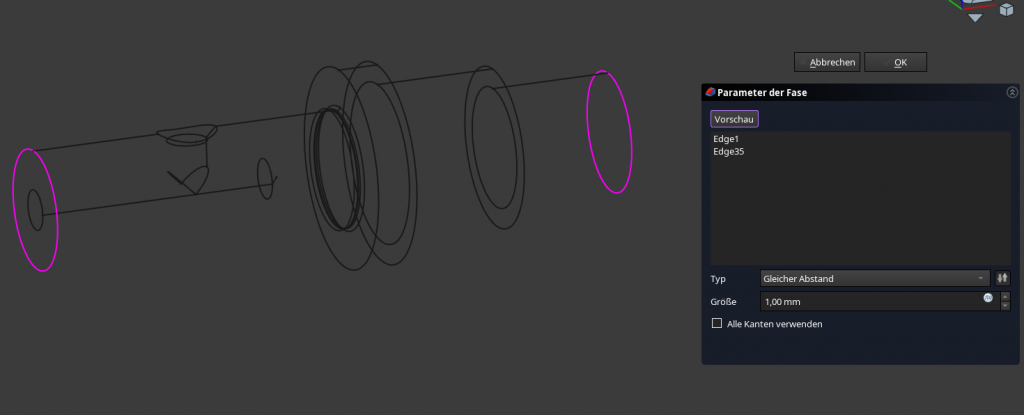The image size is (1024, 415).
Task: Open the expression editor icon in Größe field
Action: (x=988, y=298)
